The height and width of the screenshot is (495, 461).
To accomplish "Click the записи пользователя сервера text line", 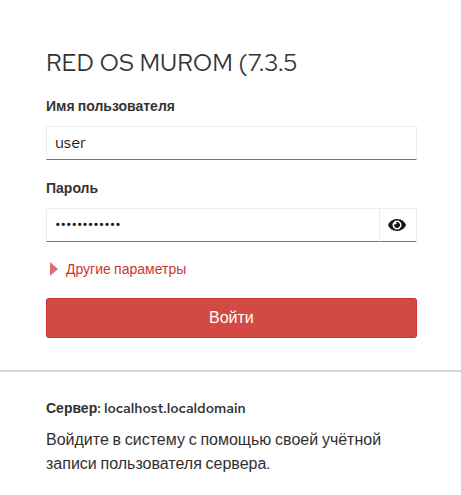I will [x=158, y=464].
